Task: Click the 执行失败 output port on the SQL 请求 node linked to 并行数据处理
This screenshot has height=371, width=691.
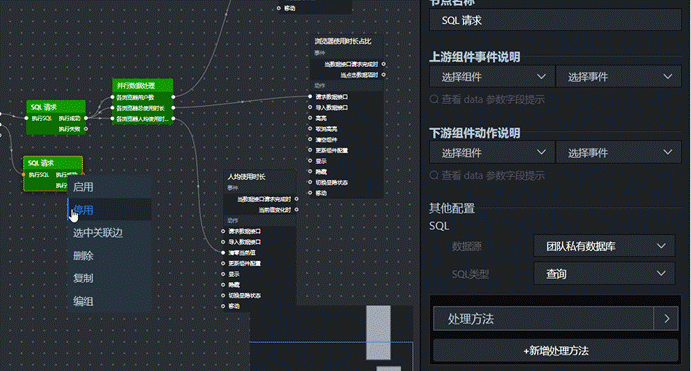Action: click(86, 129)
